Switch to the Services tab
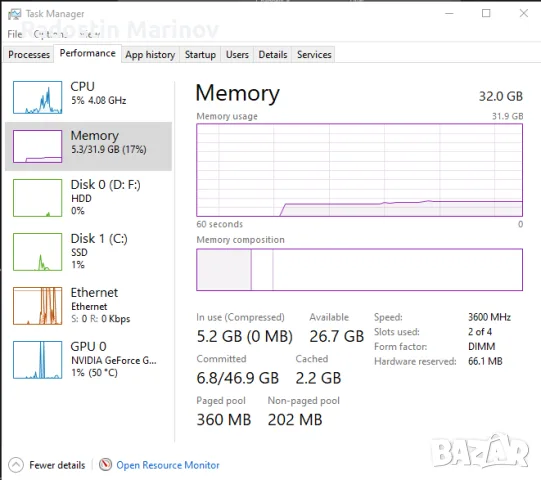The image size is (541, 480). click(314, 55)
